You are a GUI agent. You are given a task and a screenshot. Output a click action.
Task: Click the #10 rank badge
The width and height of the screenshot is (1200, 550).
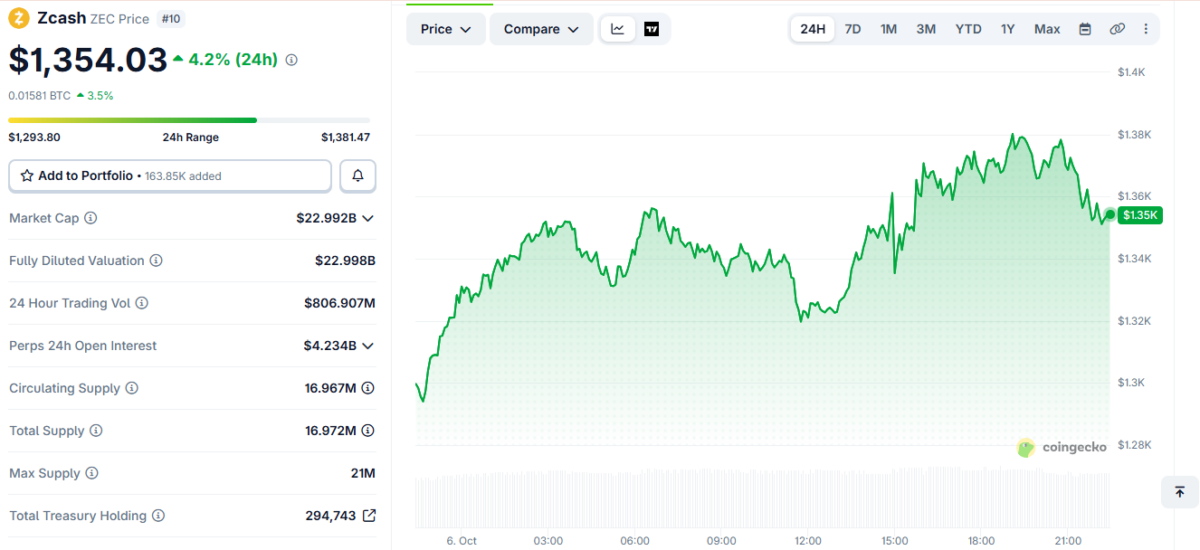coord(171,19)
